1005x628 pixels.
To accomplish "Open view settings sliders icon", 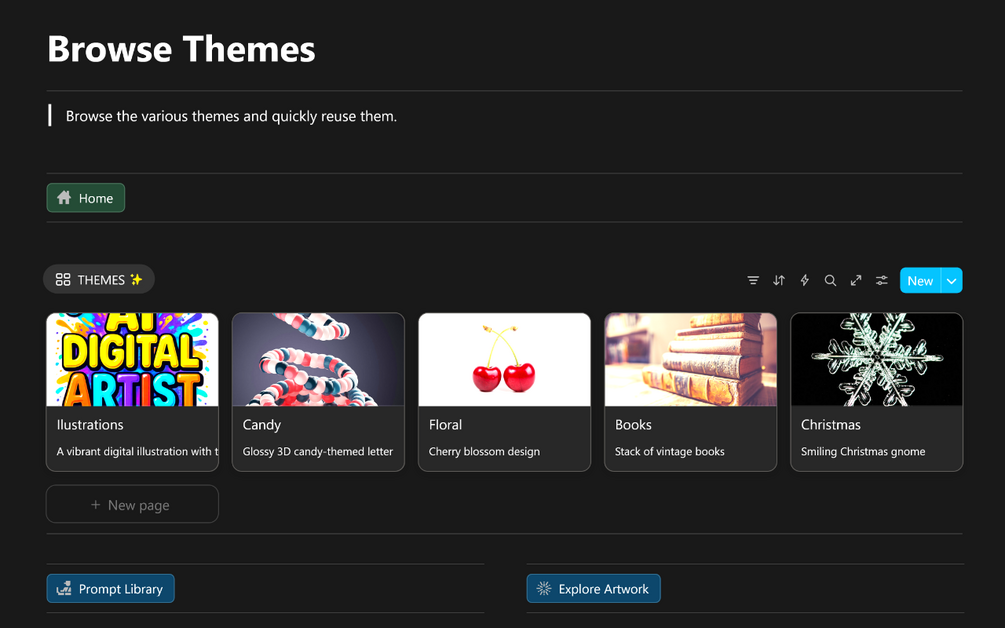I will click(882, 281).
